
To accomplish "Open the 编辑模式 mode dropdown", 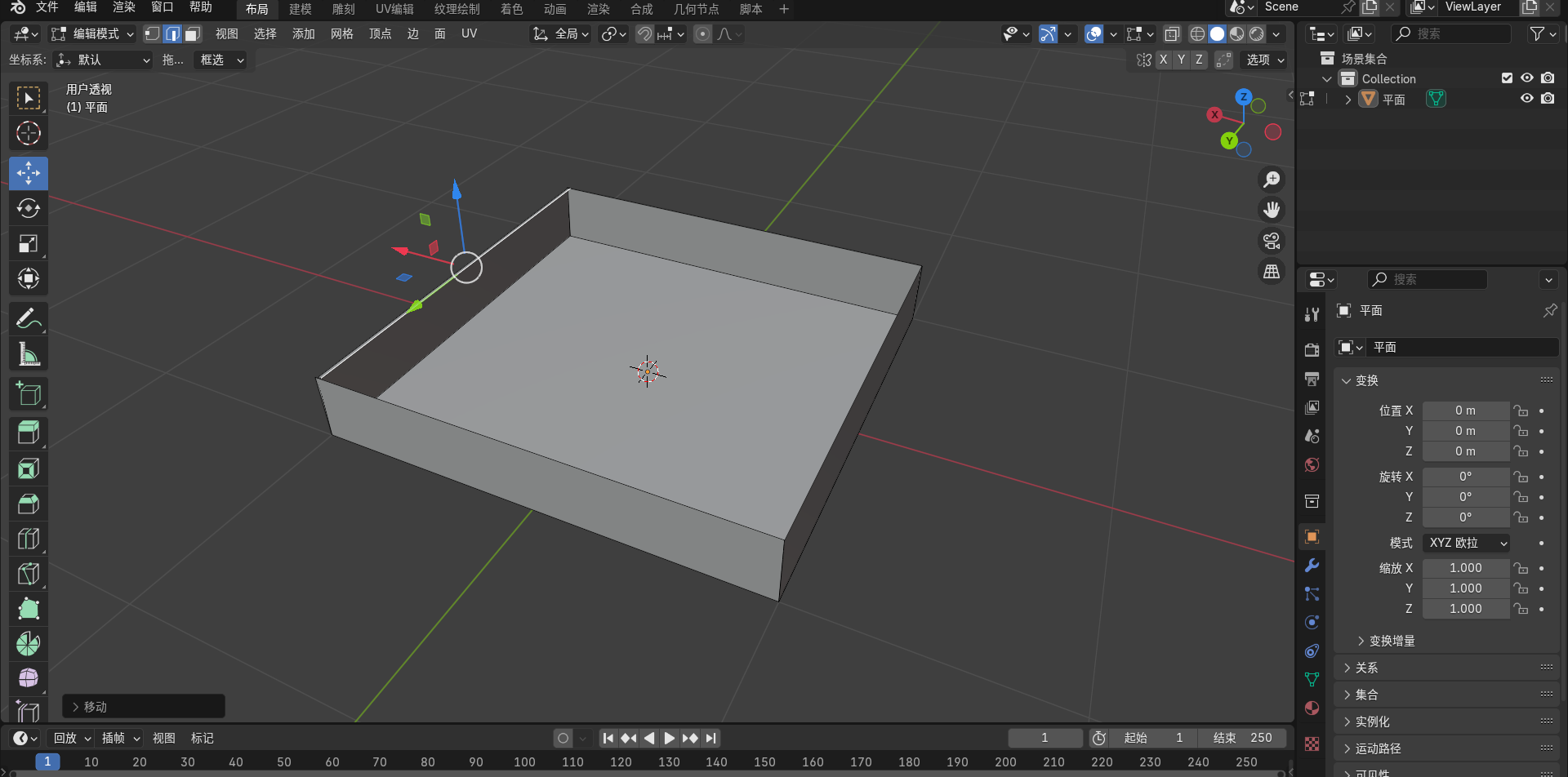I will click(x=92, y=33).
